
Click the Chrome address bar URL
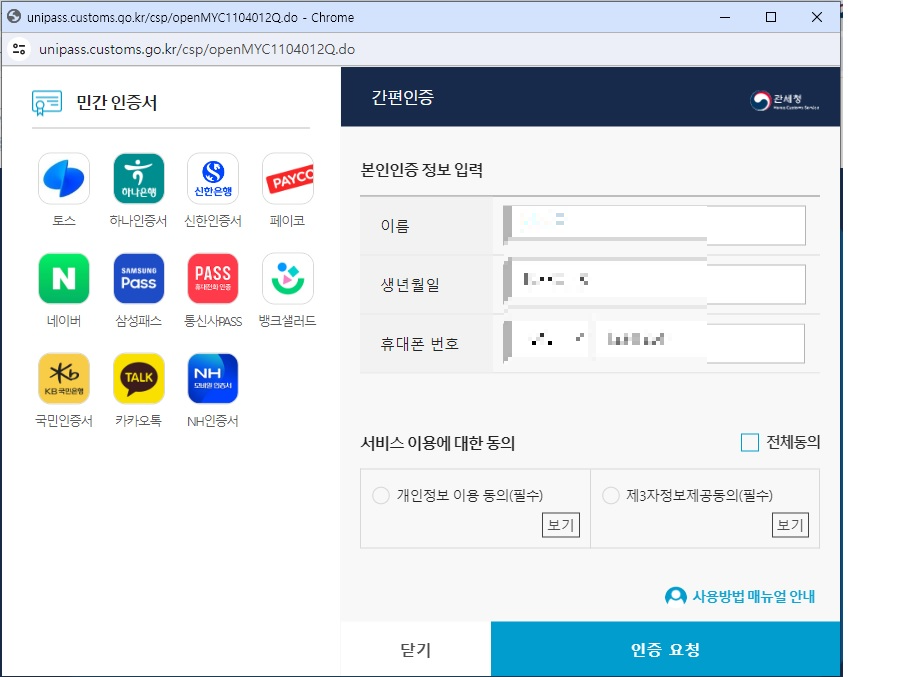click(197, 49)
